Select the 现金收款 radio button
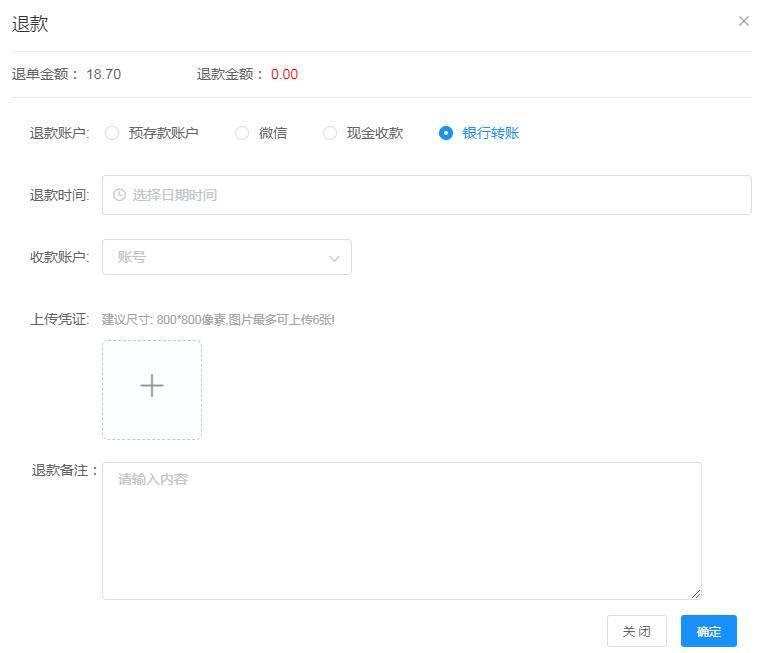Screen dimensions: 770x653 click(x=330, y=133)
